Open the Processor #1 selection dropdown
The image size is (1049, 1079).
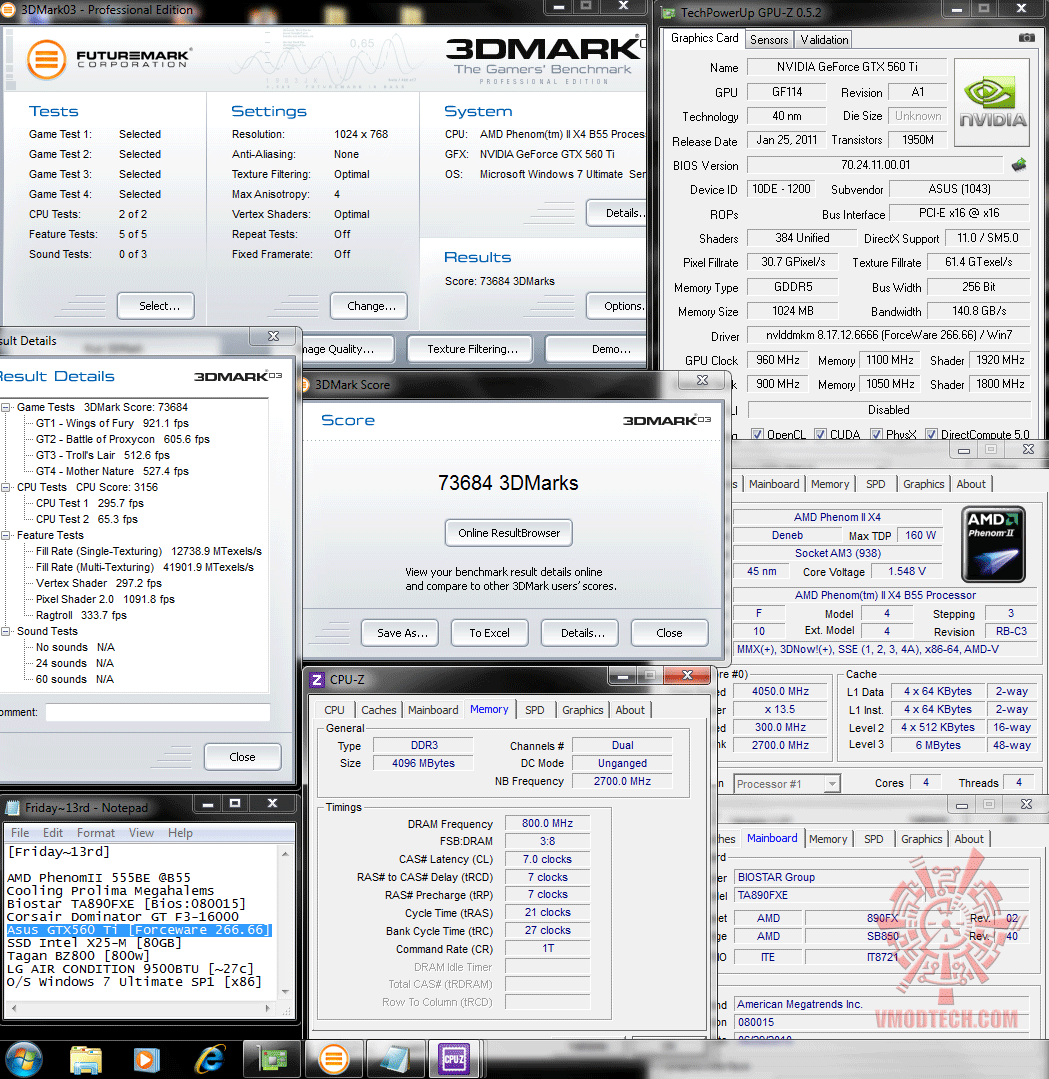point(832,784)
